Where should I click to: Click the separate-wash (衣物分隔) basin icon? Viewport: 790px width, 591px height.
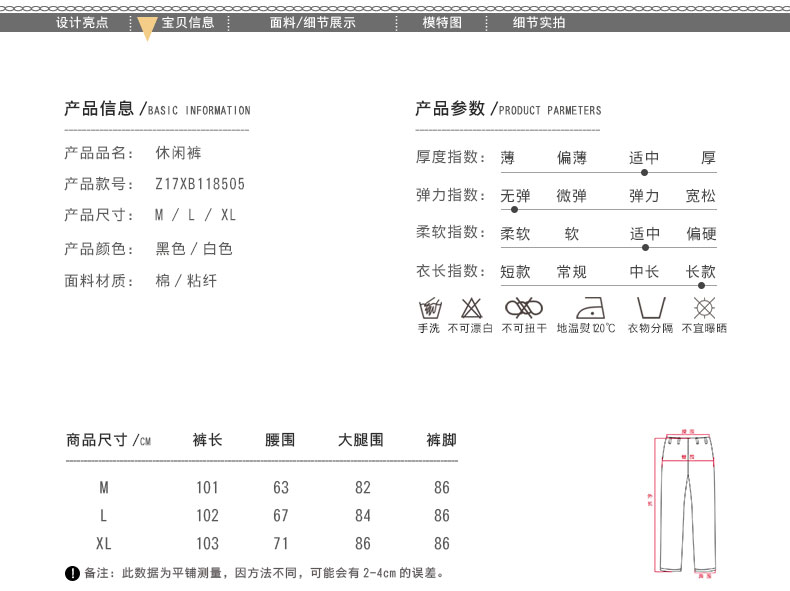[650, 308]
